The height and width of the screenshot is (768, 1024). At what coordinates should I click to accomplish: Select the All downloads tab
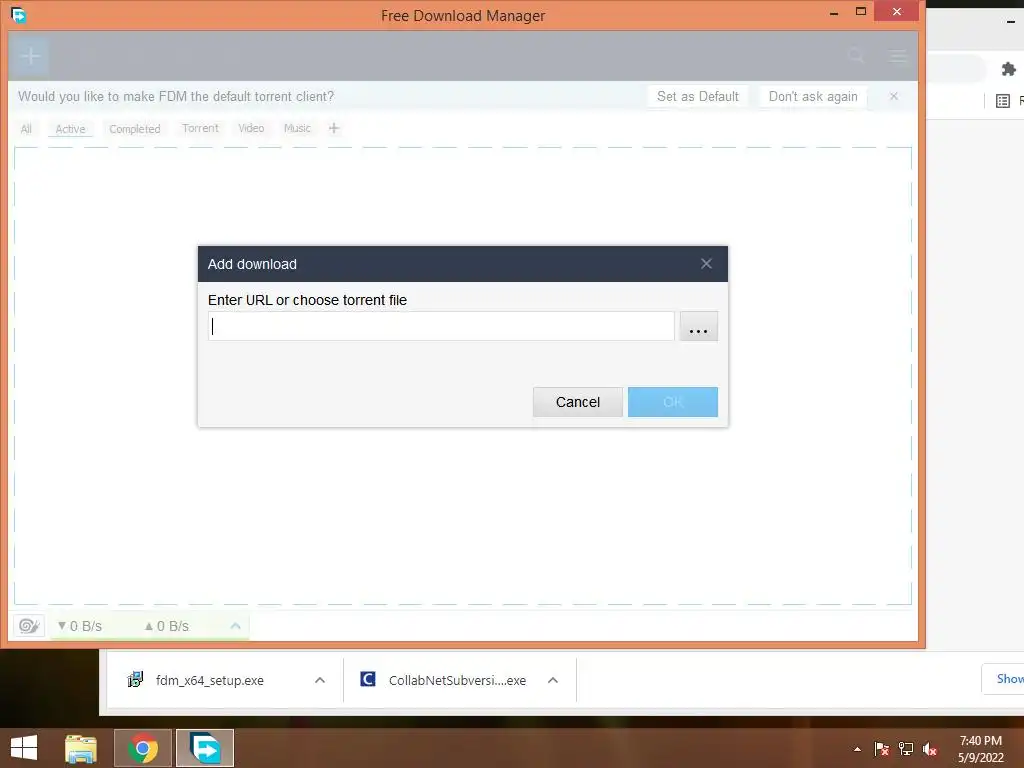(26, 129)
